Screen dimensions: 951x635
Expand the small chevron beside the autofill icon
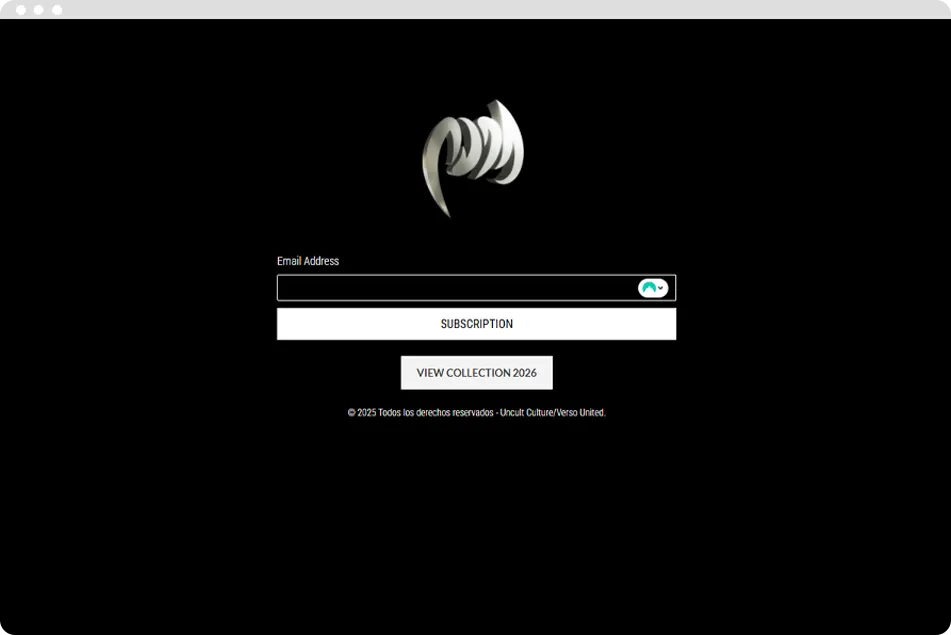tap(661, 288)
